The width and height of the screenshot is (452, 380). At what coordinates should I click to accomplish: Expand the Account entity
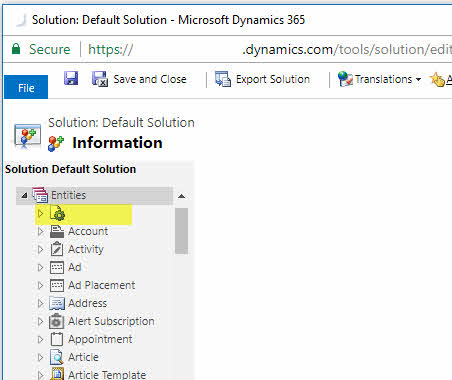coord(40,231)
